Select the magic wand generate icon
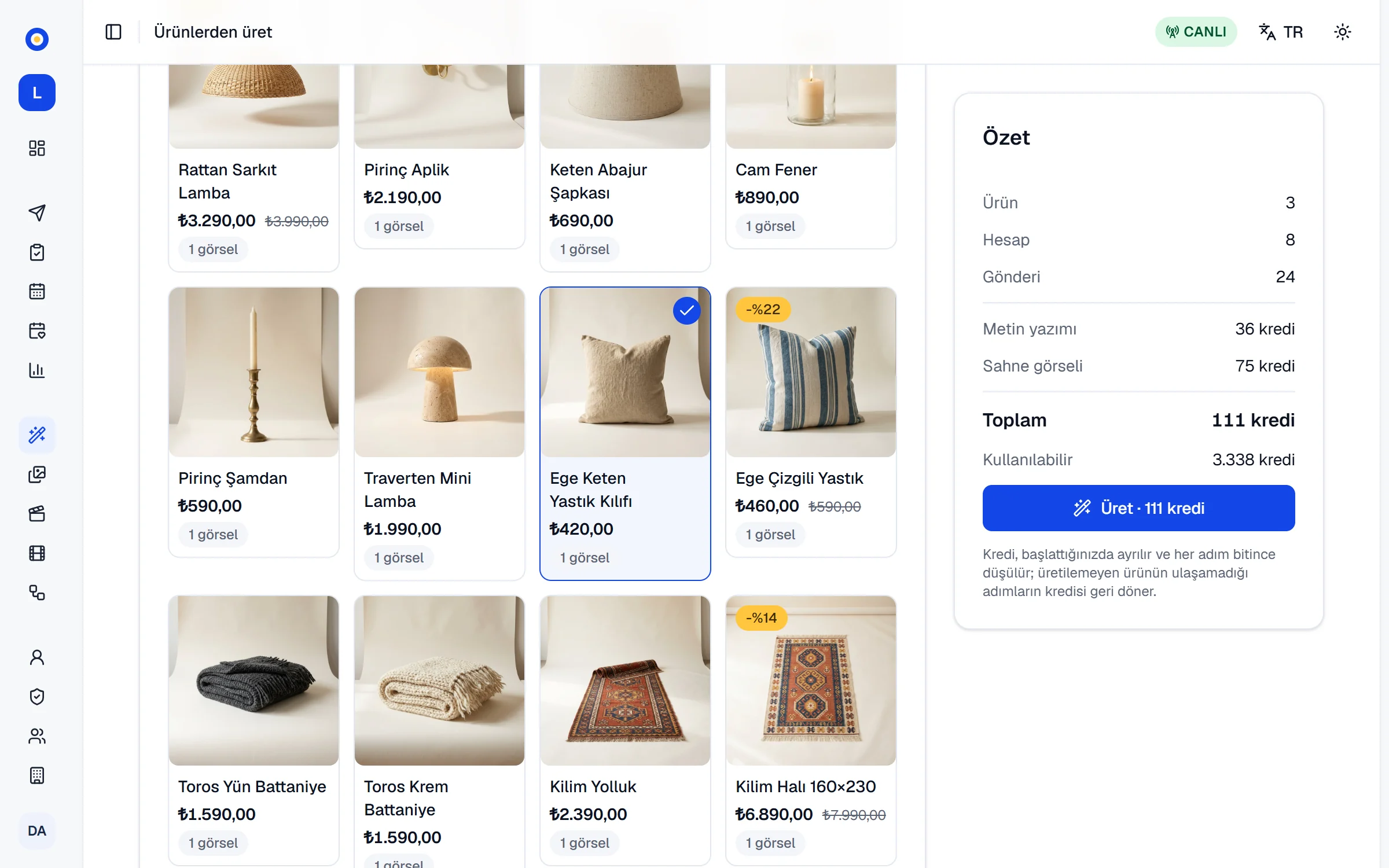The height and width of the screenshot is (868, 1389). [x=37, y=435]
